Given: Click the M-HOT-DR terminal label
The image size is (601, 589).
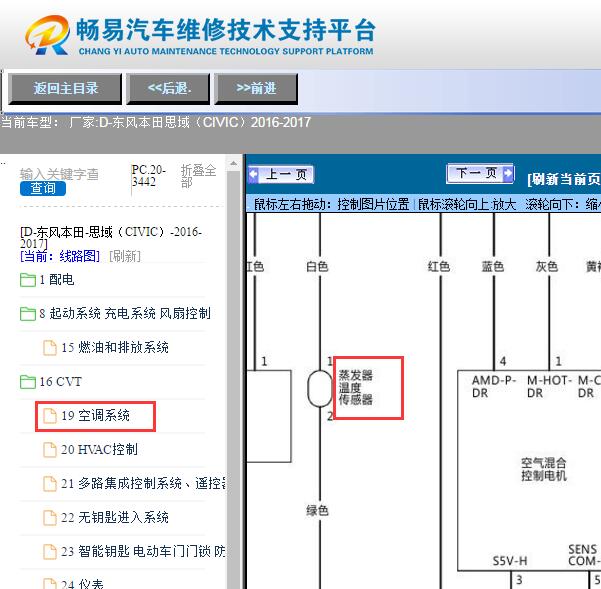Looking at the screenshot, I should 549,386.
